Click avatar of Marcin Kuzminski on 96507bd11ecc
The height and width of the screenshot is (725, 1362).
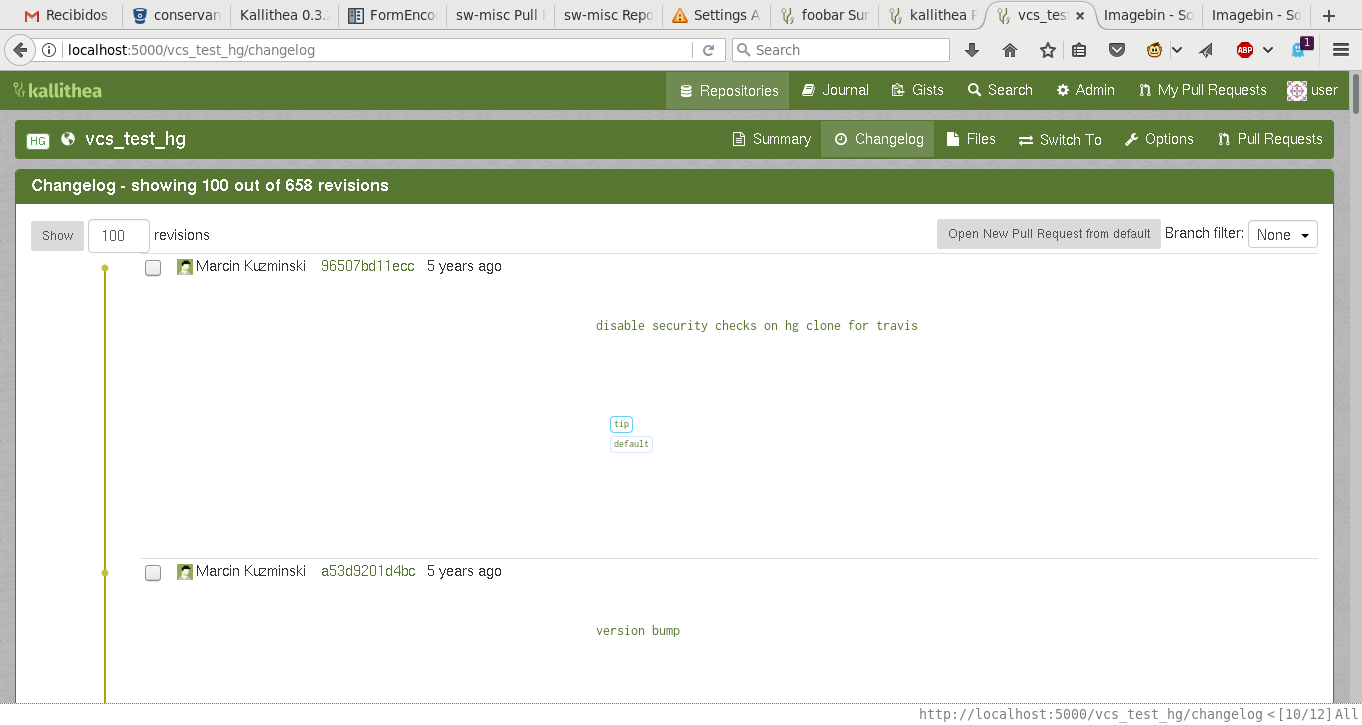185,267
